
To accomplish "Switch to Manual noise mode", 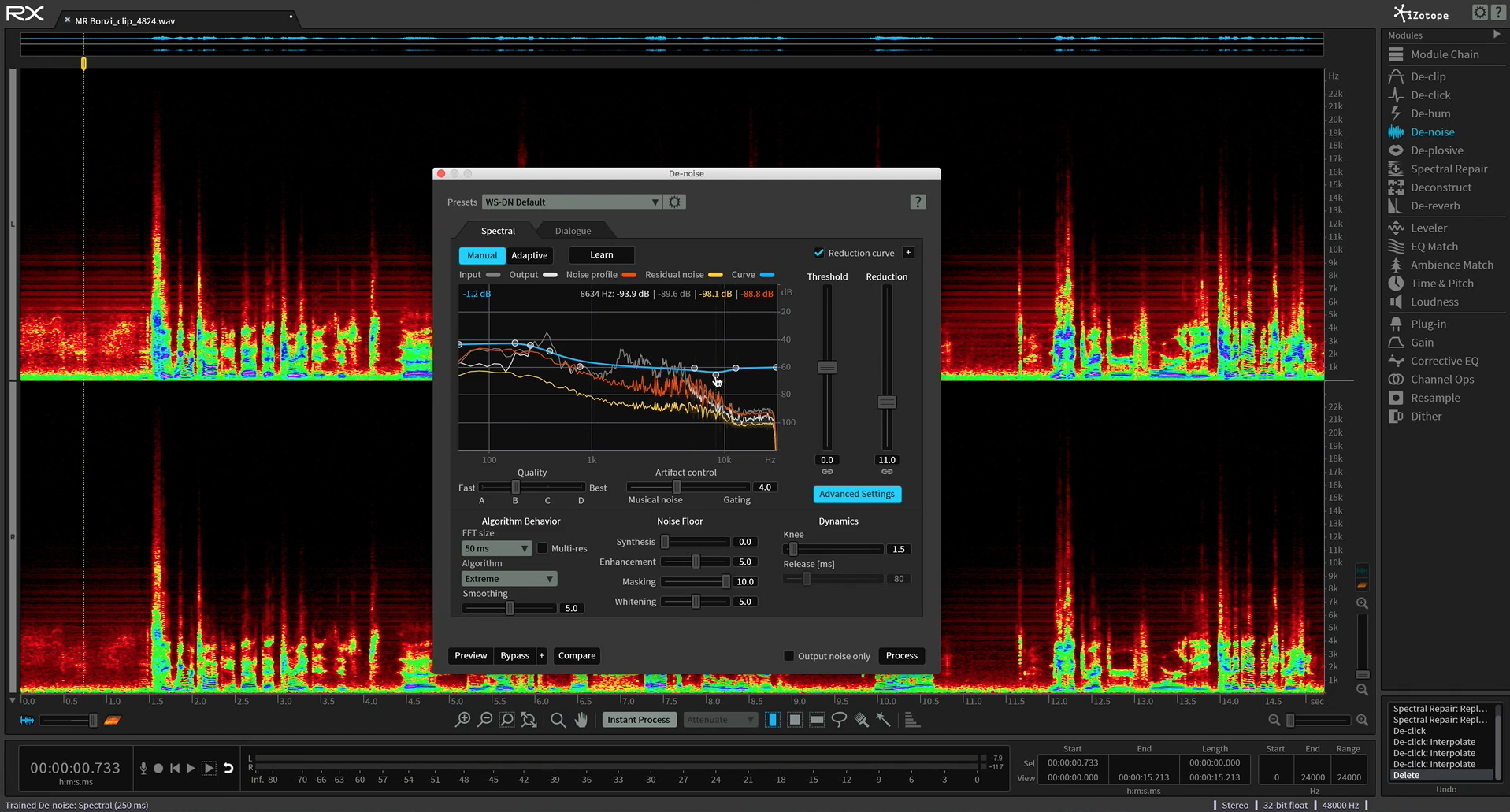I will [482, 255].
